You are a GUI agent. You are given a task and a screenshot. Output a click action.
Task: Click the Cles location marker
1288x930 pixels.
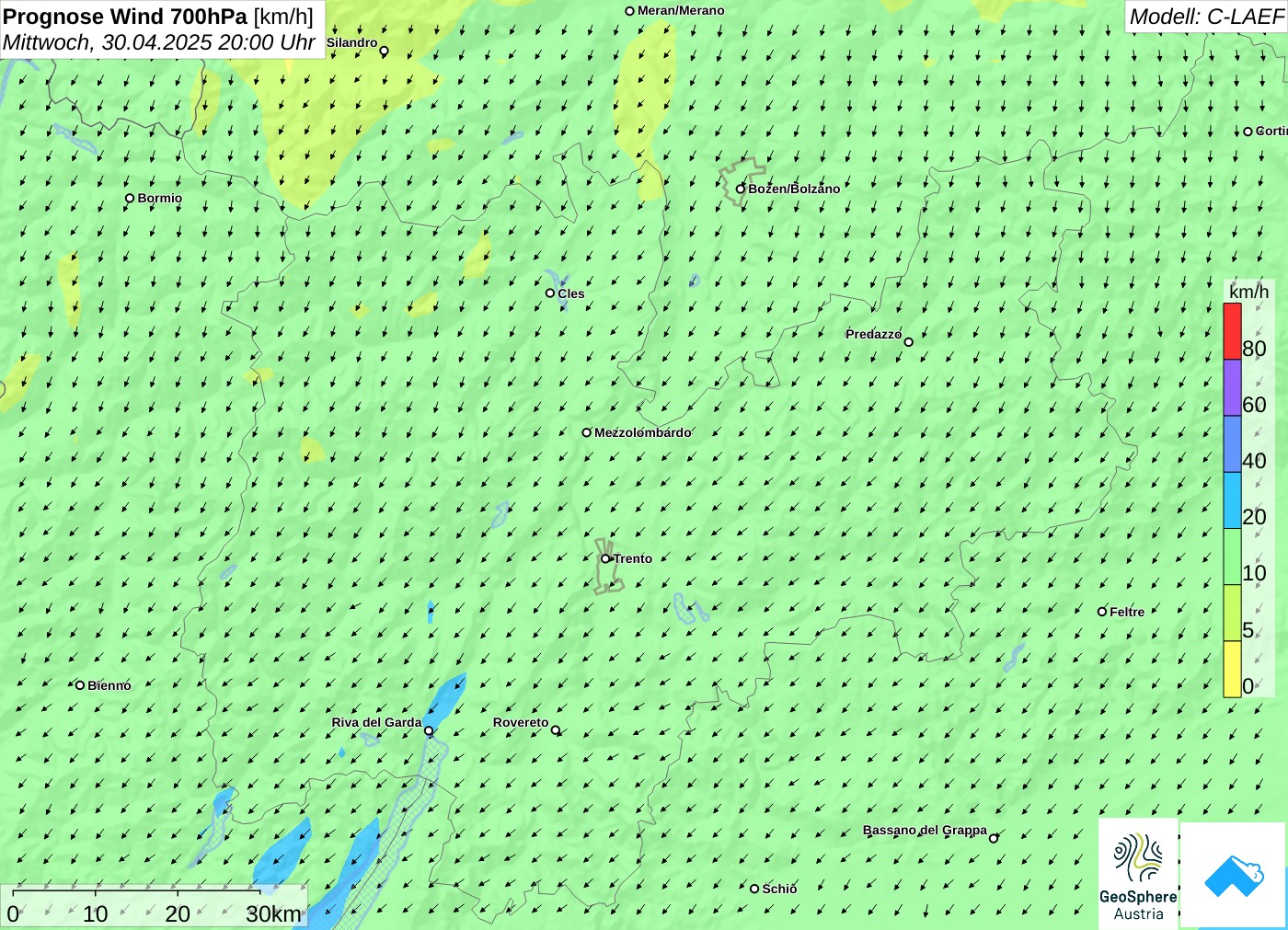pos(550,293)
